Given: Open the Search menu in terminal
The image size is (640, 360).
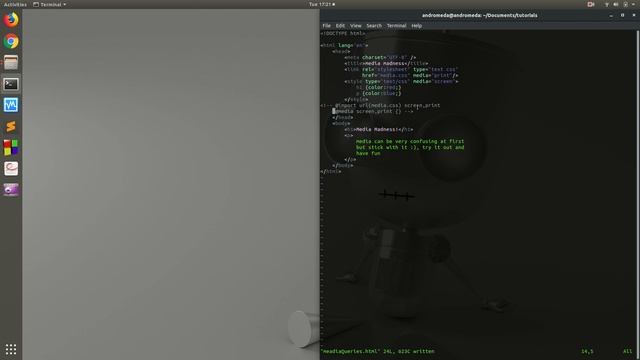Looking at the screenshot, I should pyautogui.click(x=374, y=26).
